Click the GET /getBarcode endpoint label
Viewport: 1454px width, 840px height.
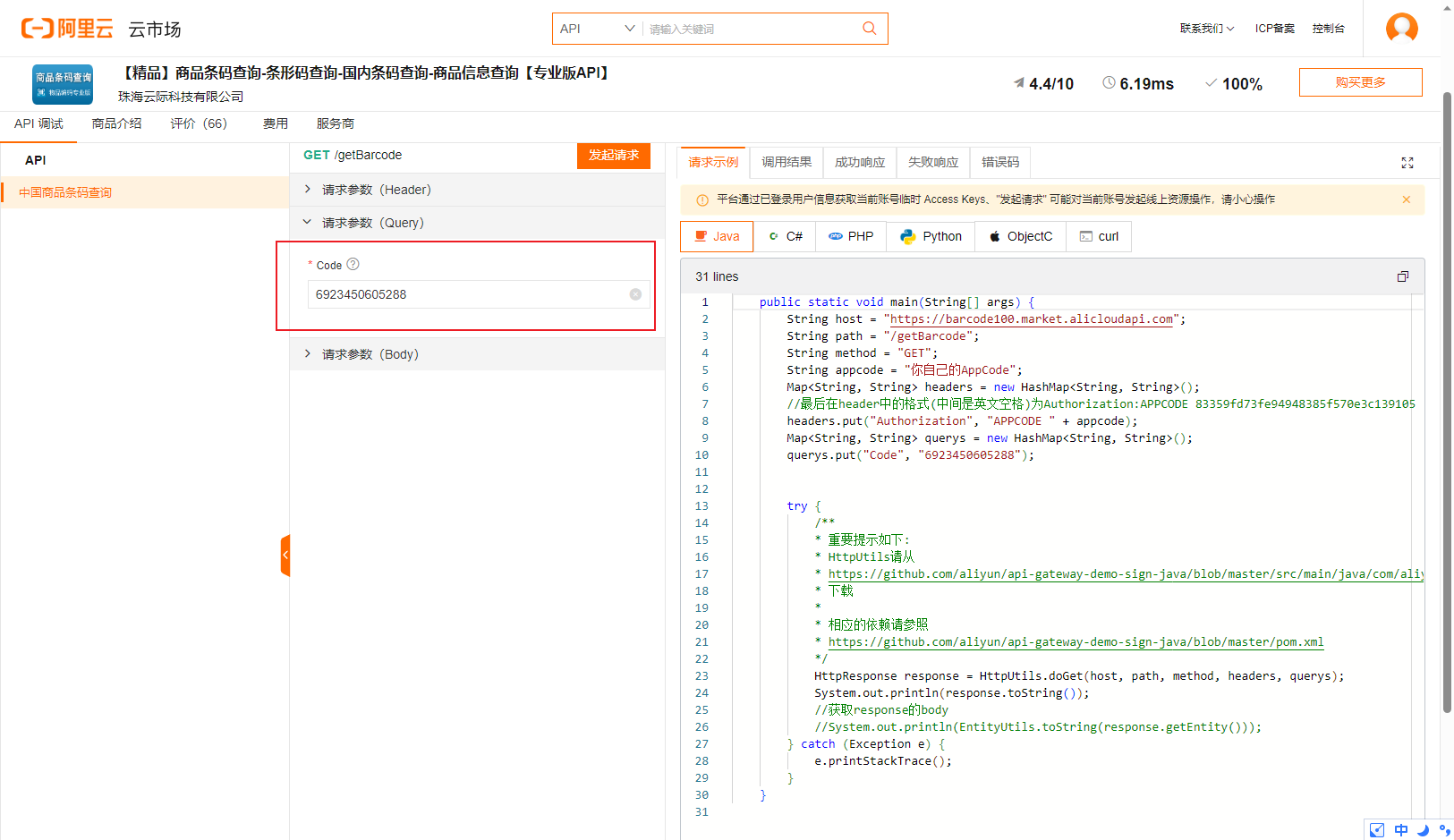tap(353, 155)
